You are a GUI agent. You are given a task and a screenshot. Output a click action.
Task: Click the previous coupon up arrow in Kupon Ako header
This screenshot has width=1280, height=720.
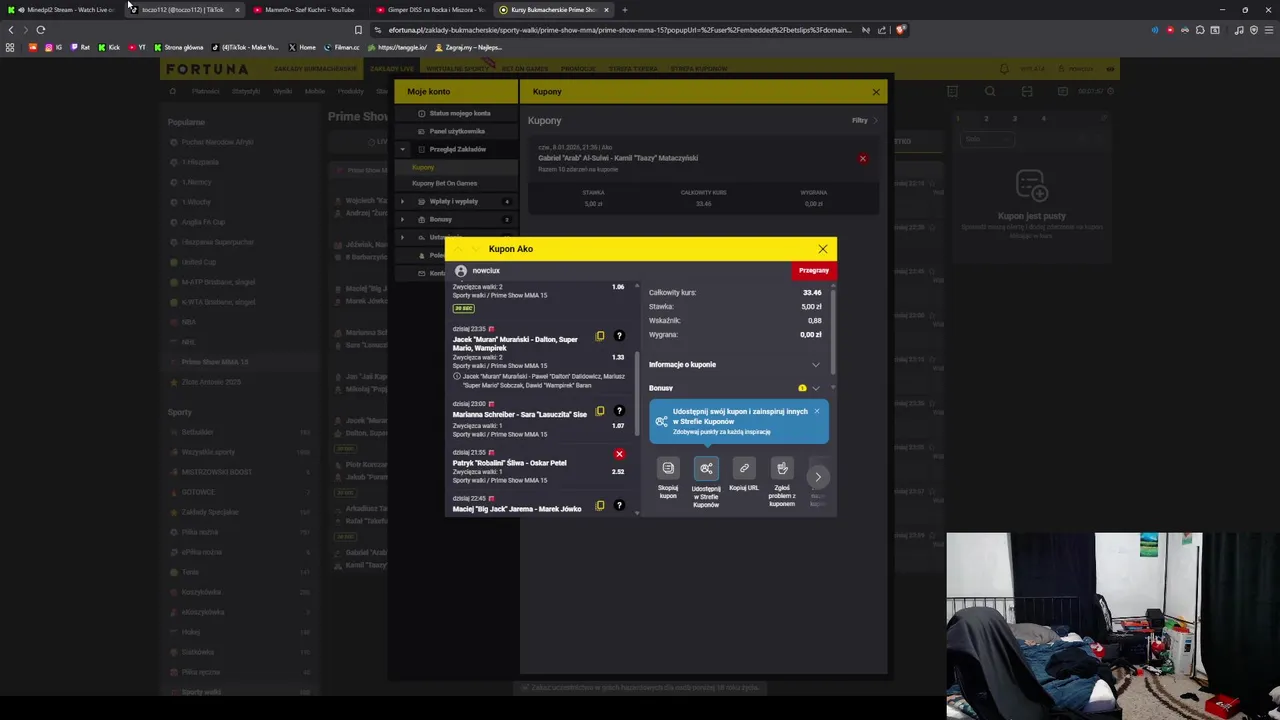(x=458, y=249)
